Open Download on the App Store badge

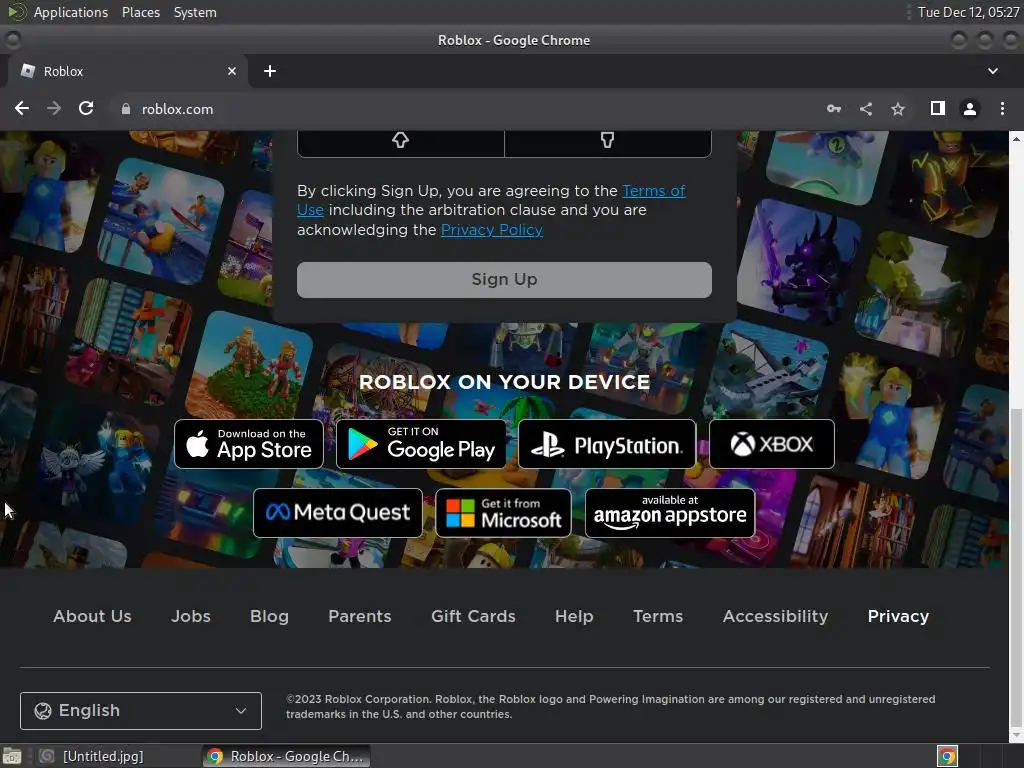249,444
